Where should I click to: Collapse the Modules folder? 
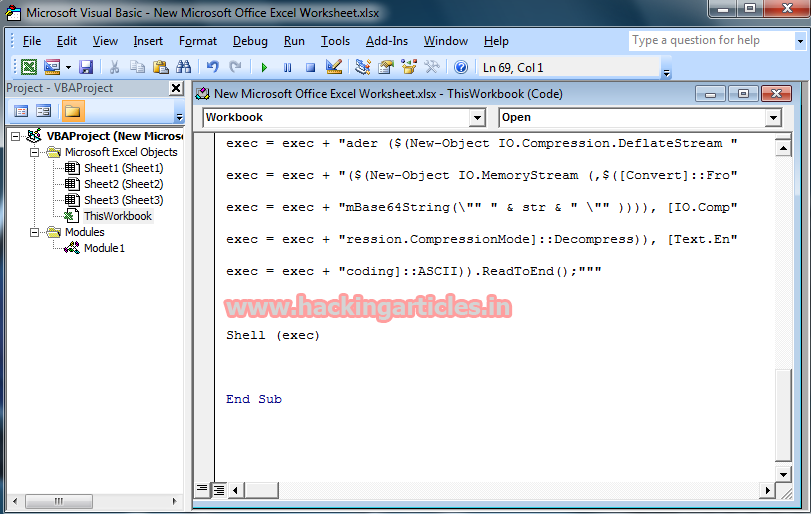coord(34,233)
